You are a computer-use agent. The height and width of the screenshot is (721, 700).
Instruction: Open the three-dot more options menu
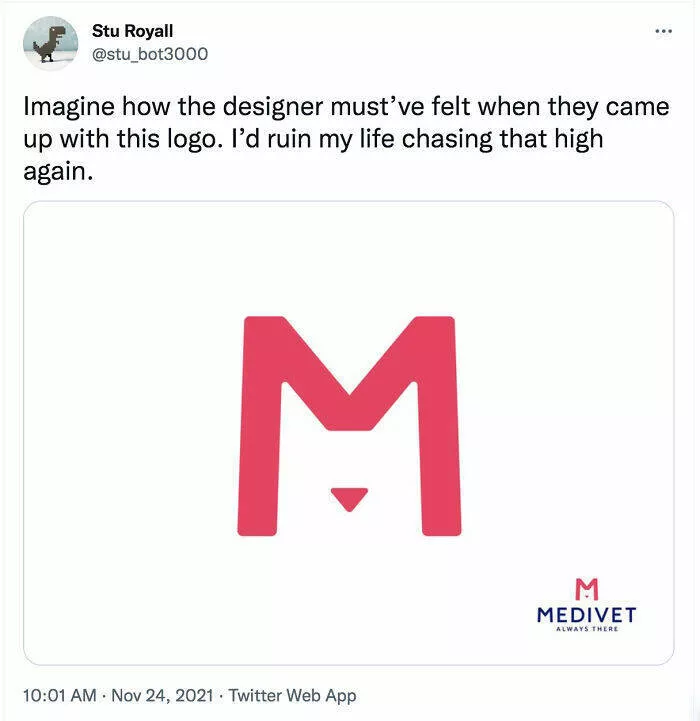click(x=663, y=31)
